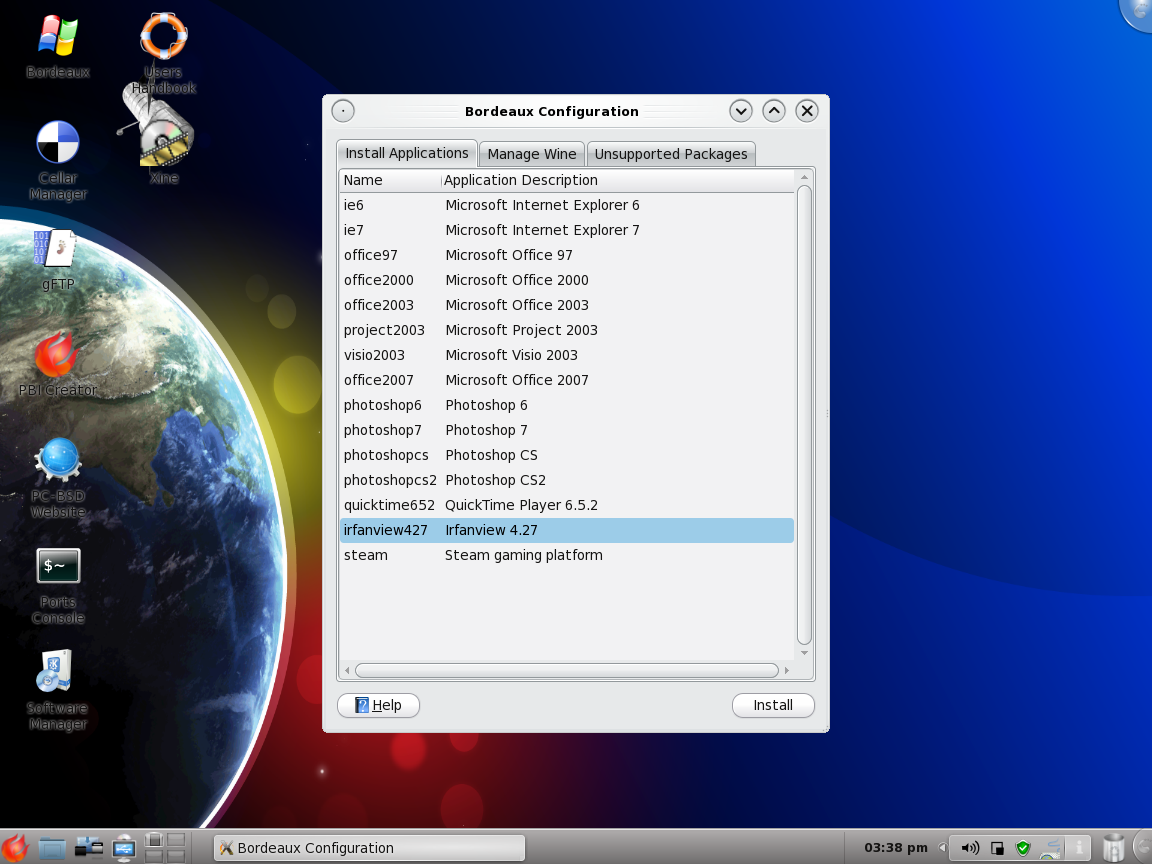The height and width of the screenshot is (864, 1152).
Task: Switch to the Install Applications tab
Action: tap(407, 153)
